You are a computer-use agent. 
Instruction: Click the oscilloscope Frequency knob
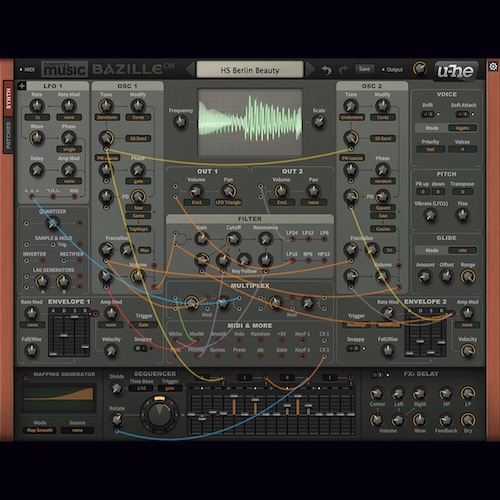click(181, 122)
